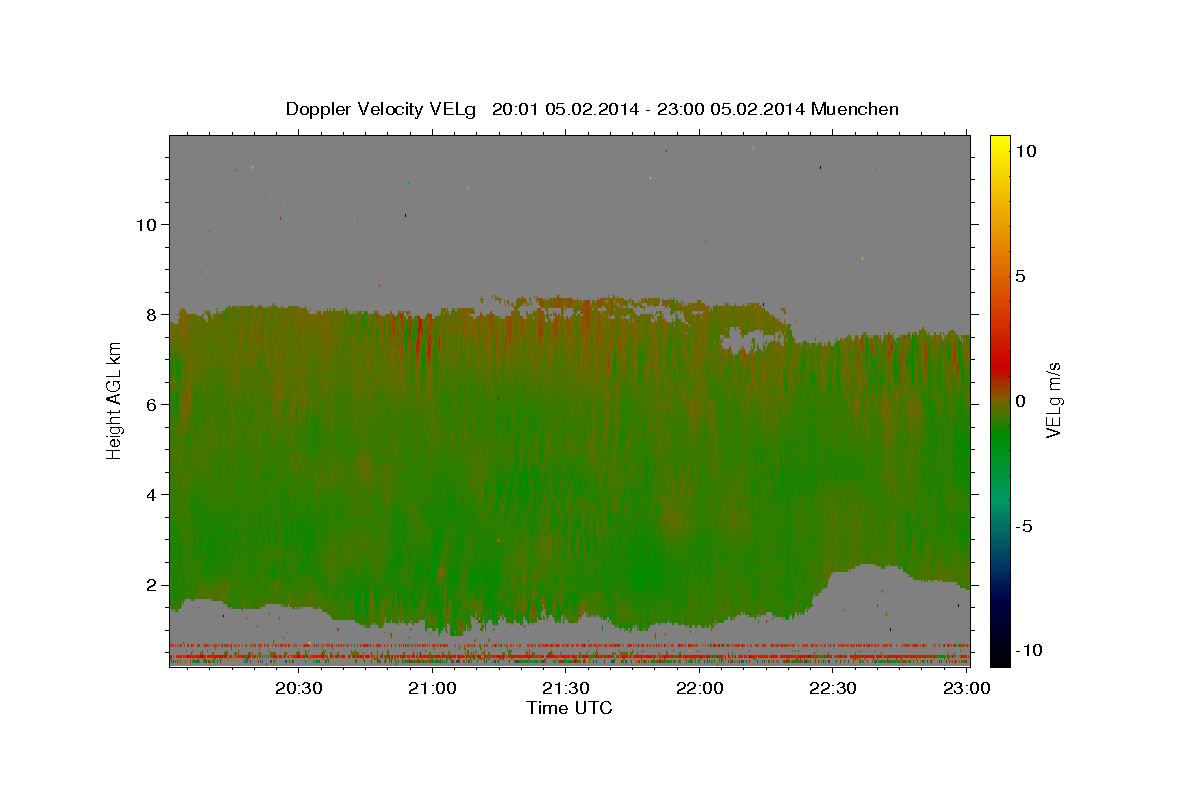Click the colorbar label '-10'
The width and height of the screenshot is (1200, 800).
[x=1028, y=650]
